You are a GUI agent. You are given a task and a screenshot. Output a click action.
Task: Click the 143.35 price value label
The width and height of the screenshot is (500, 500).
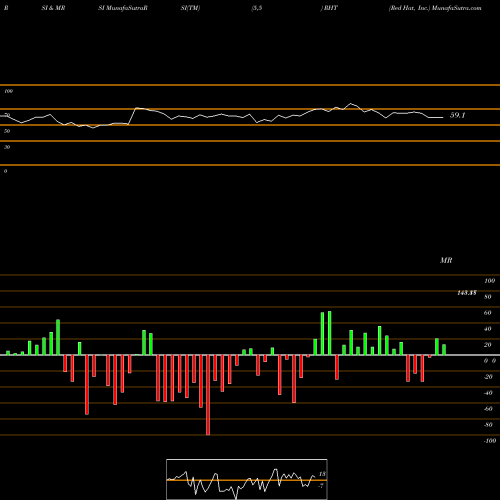tap(467, 293)
